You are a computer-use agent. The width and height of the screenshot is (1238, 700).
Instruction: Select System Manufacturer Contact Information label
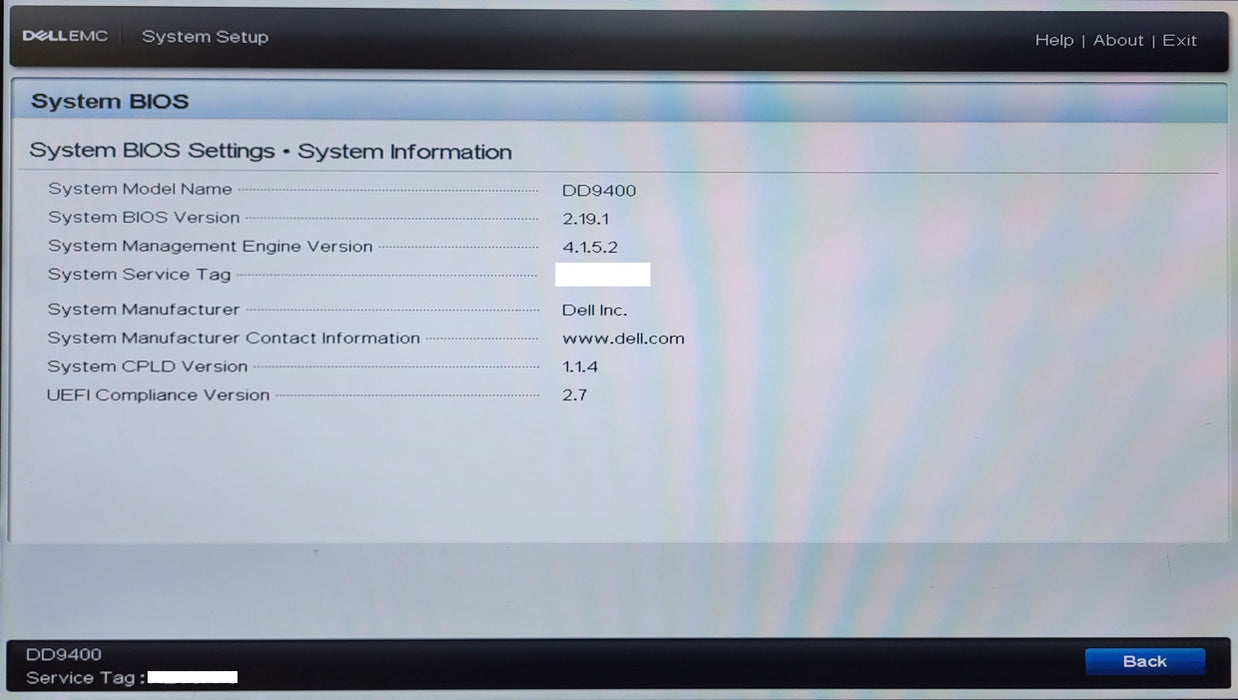coord(234,338)
